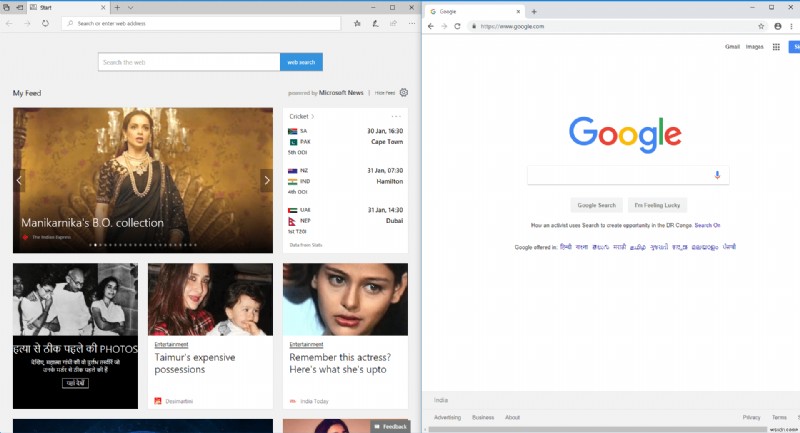The image size is (800, 433).
Task: Click Google search input box
Action: (x=628, y=175)
